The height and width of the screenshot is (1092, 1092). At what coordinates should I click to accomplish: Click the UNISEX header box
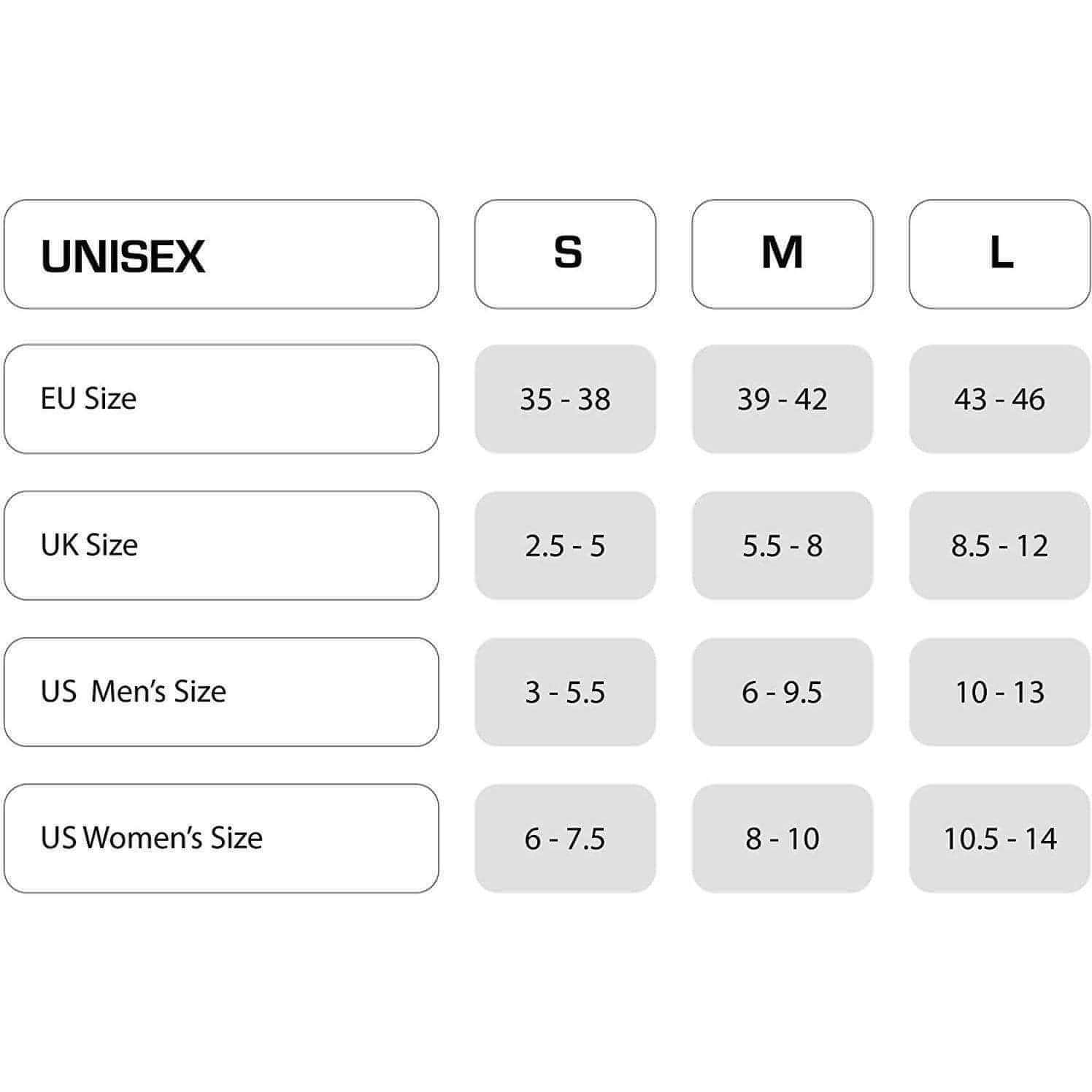point(221,254)
